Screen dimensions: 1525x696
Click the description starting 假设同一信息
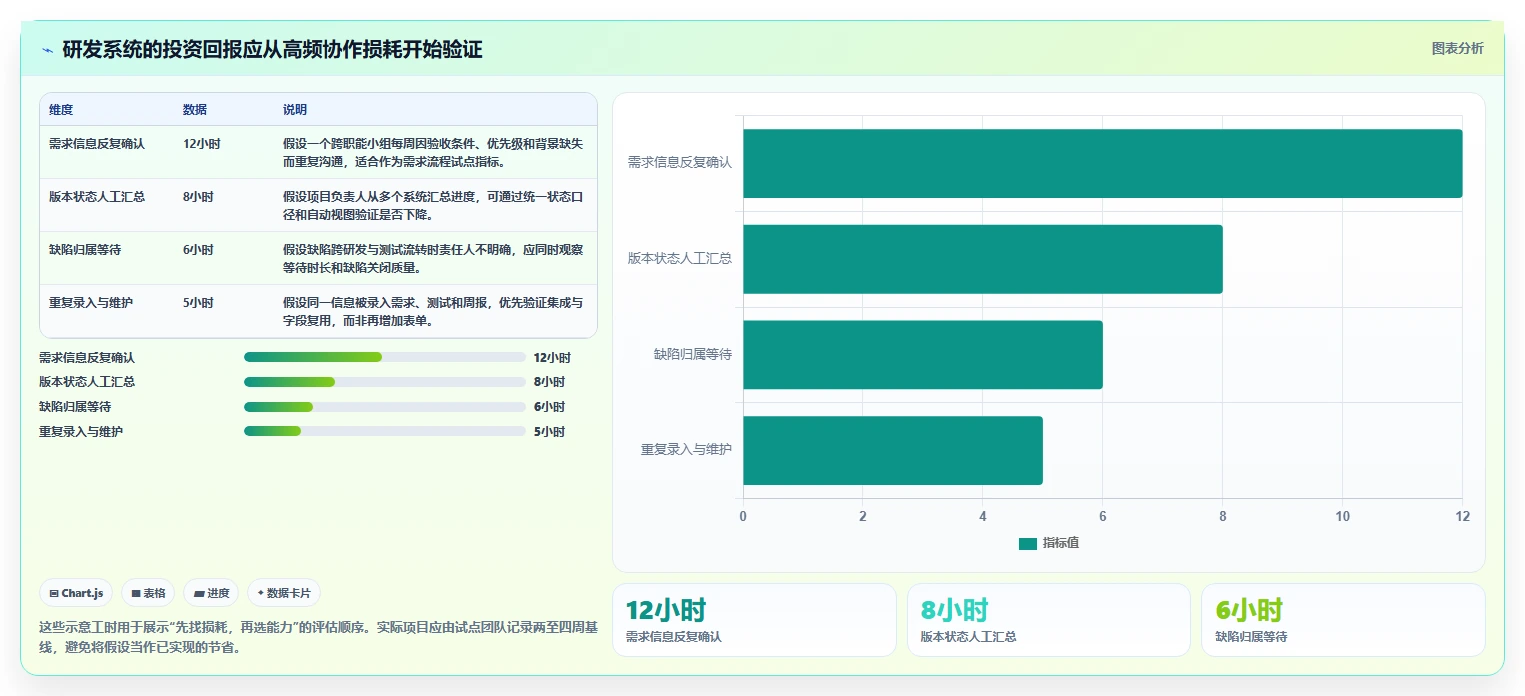pyautogui.click(x=433, y=312)
